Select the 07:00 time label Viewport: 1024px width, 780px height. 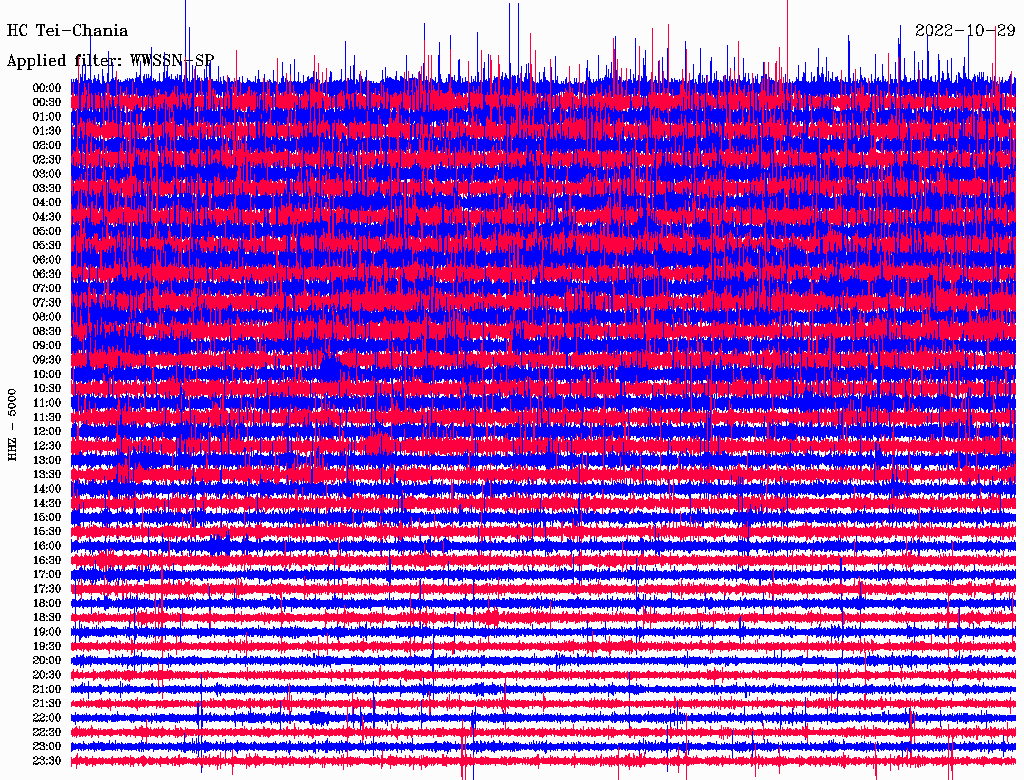47,289
